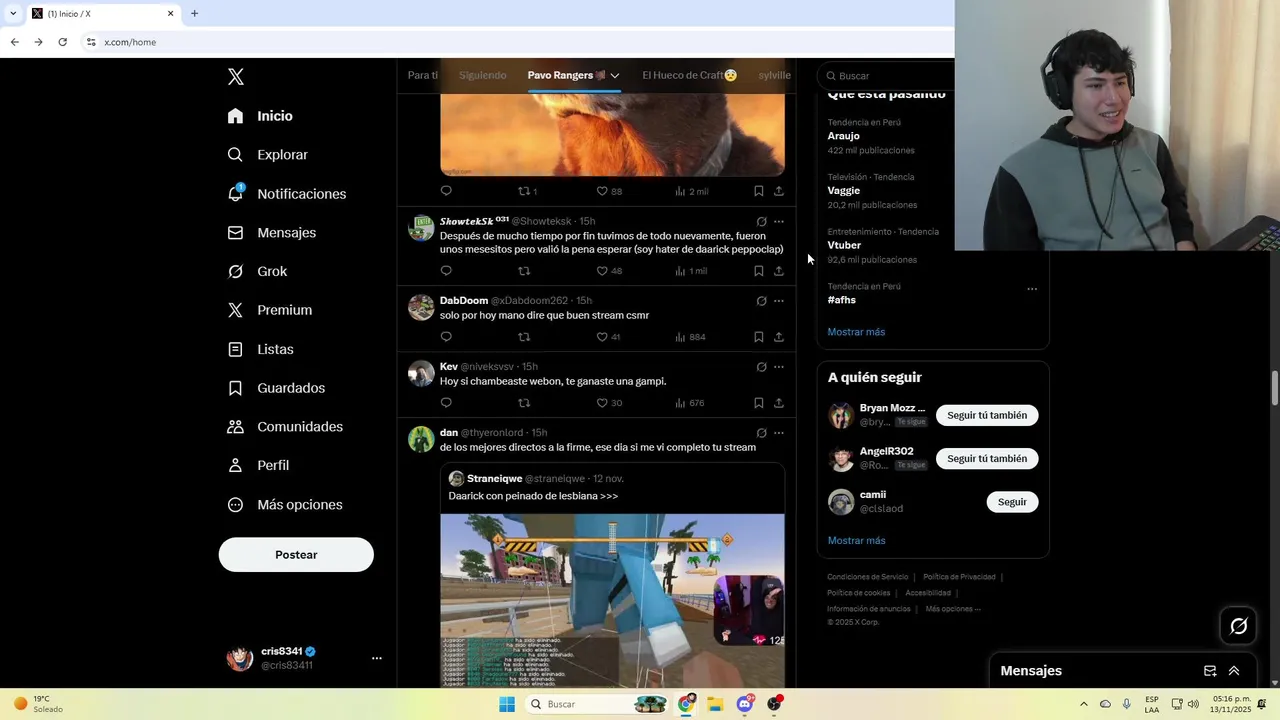Repost the ShowtekSk post
The width and height of the screenshot is (1280, 720).
(x=524, y=271)
